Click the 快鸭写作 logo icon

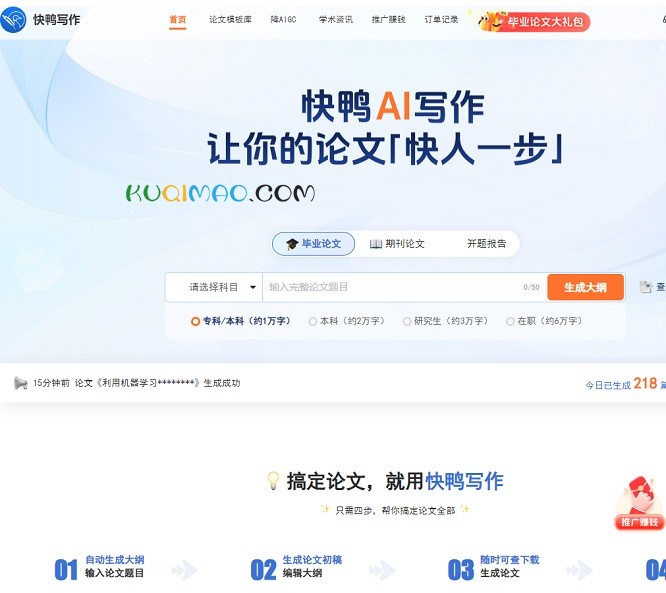13,20
